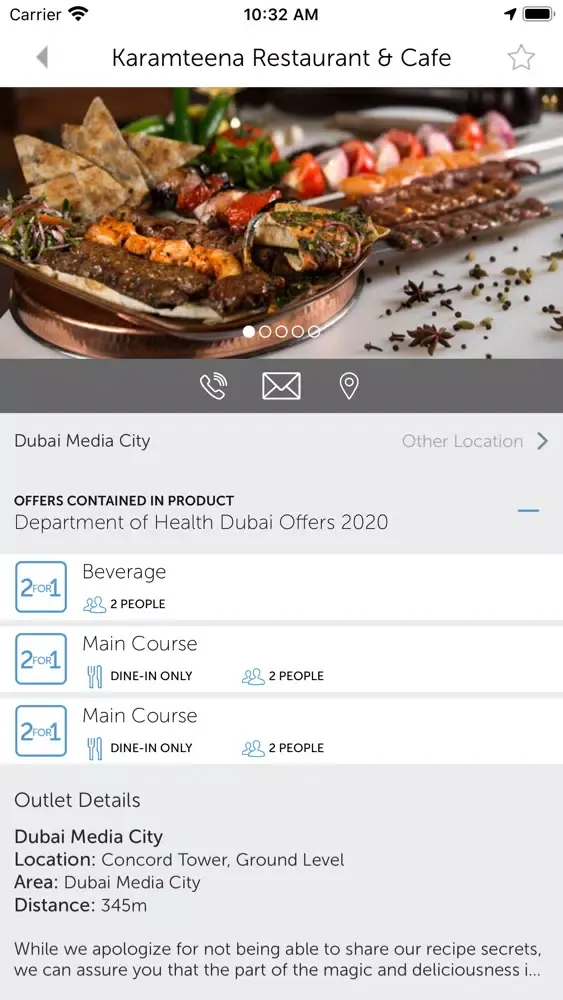Select the first carousel dot
563x1000 pixels.
click(x=249, y=332)
